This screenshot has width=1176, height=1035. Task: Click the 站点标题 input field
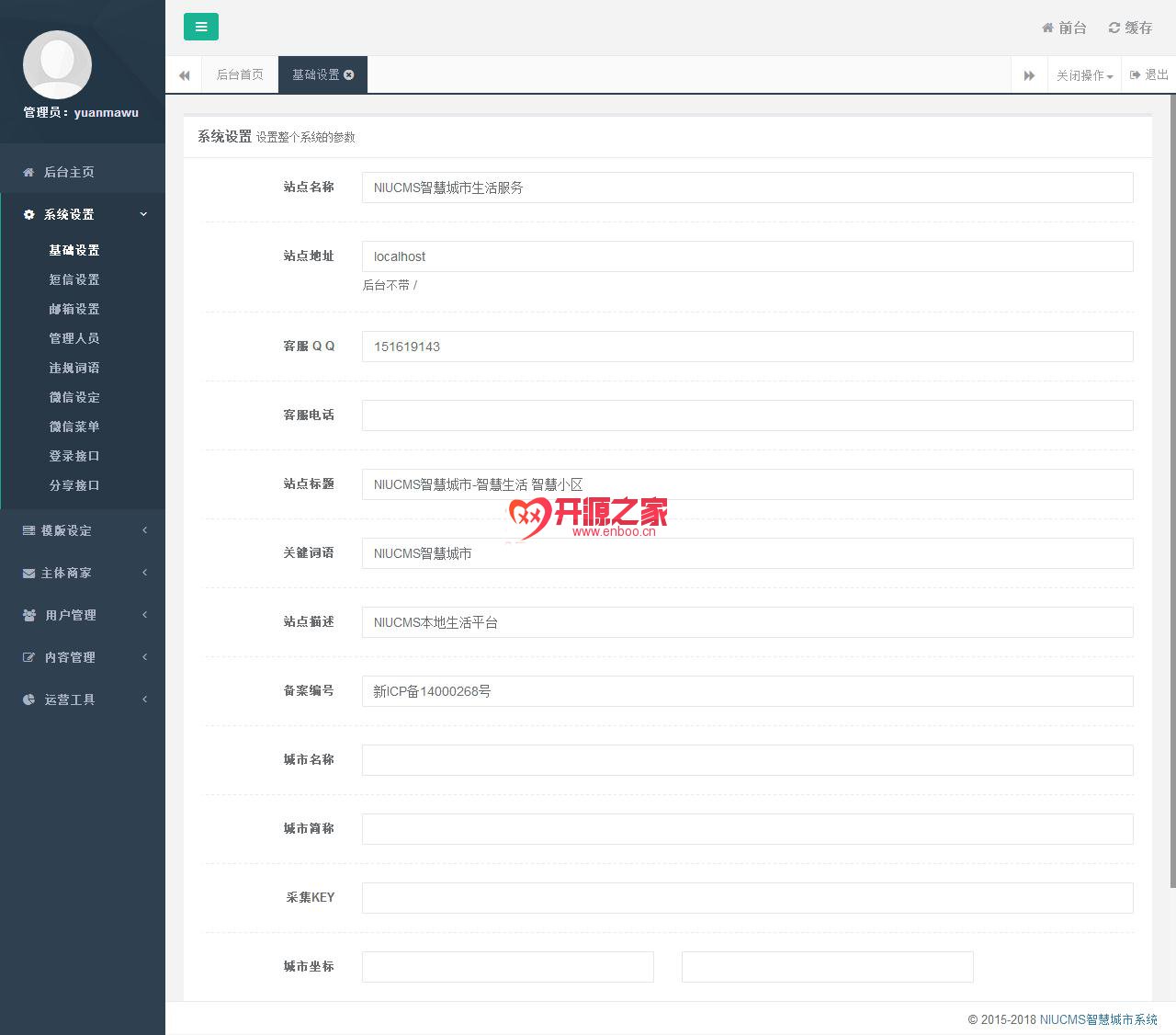[747, 484]
